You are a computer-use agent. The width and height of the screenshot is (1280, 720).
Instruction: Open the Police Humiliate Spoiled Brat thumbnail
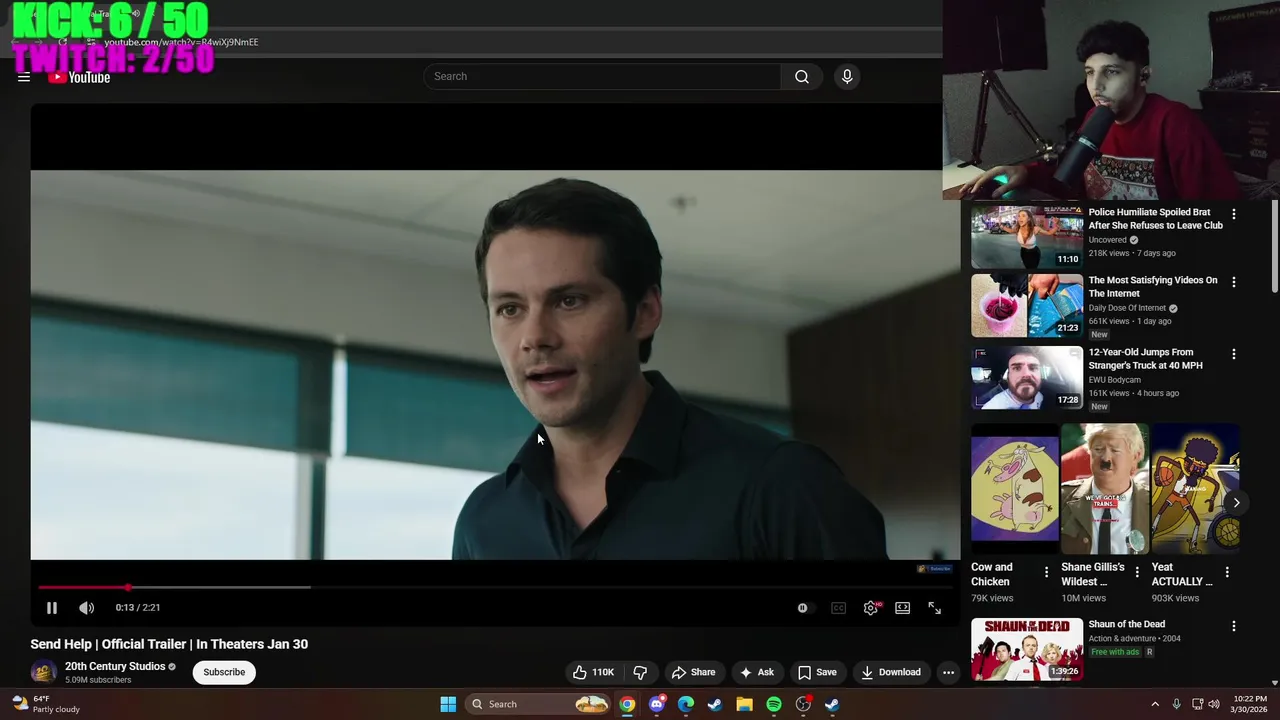tap(1027, 237)
